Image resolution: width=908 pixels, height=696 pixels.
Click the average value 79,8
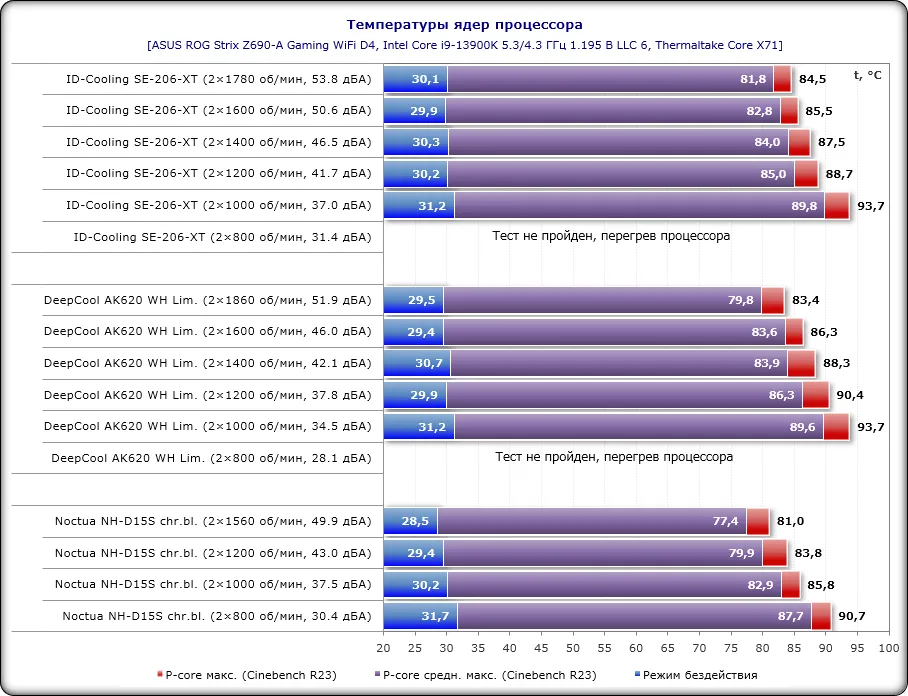point(741,301)
